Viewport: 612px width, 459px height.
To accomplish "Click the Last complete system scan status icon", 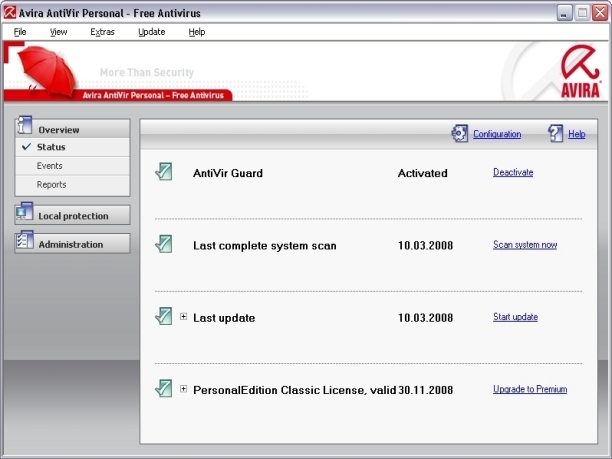I will [164, 244].
